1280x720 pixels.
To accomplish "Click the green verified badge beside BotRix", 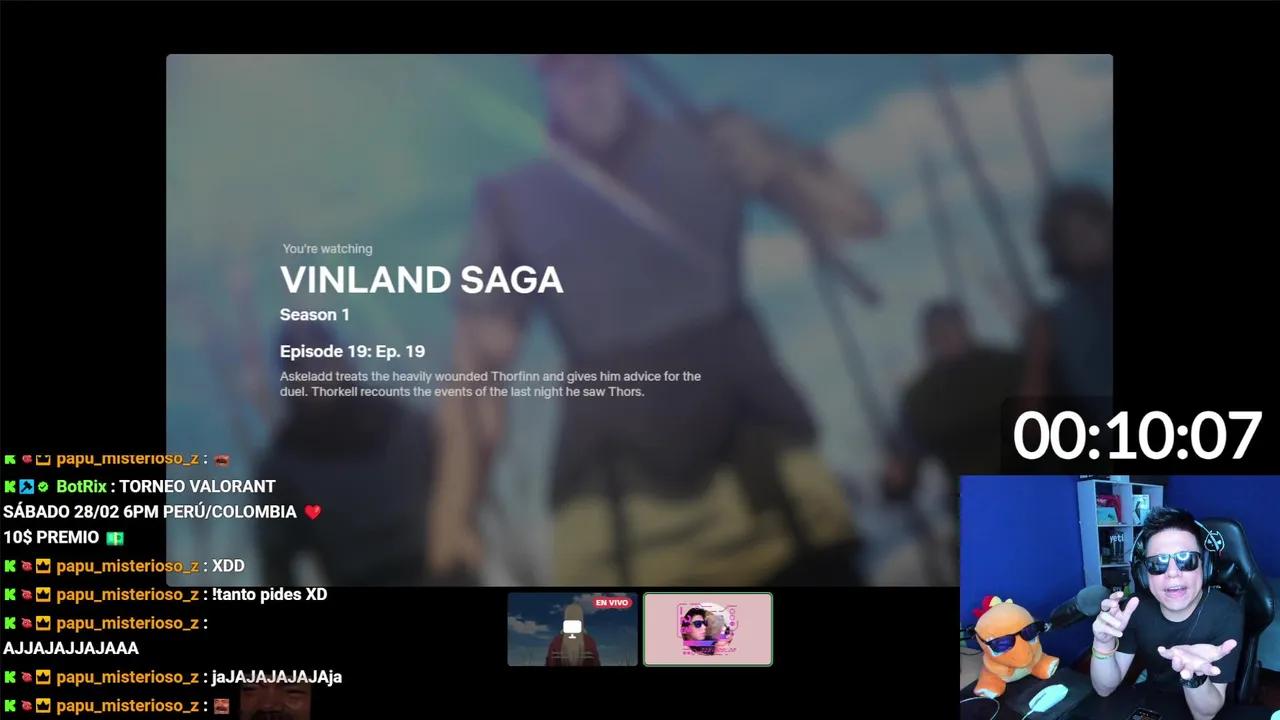I will click(x=43, y=487).
